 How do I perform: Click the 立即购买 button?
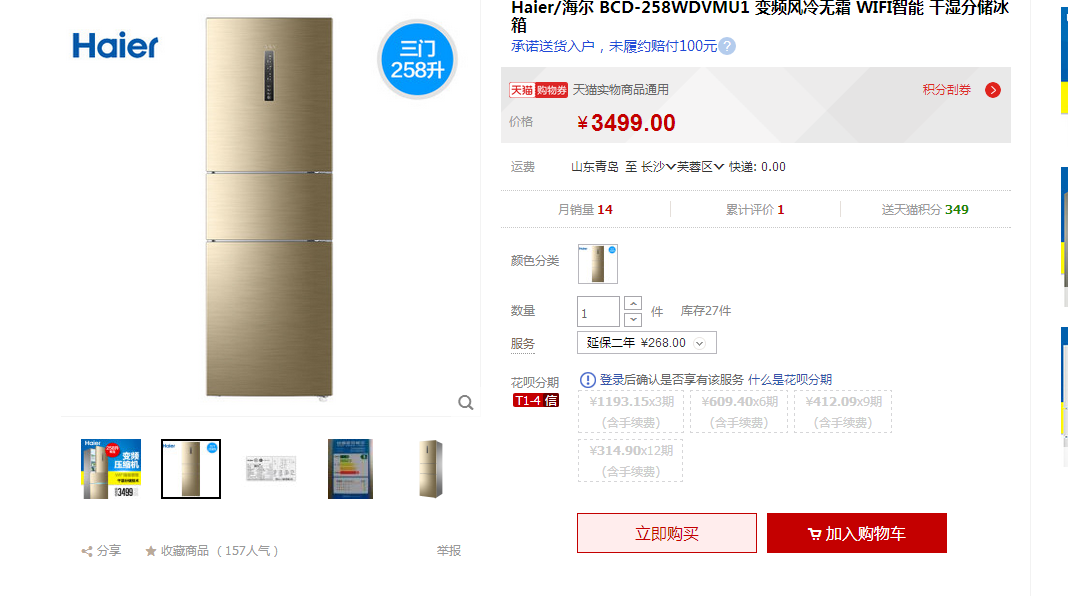tap(667, 533)
